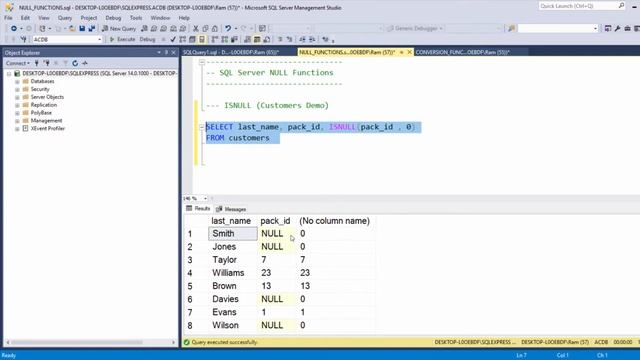The width and height of the screenshot is (640, 360).
Task: Click Connect Object Explorer plug icon
Action: pos(37,63)
